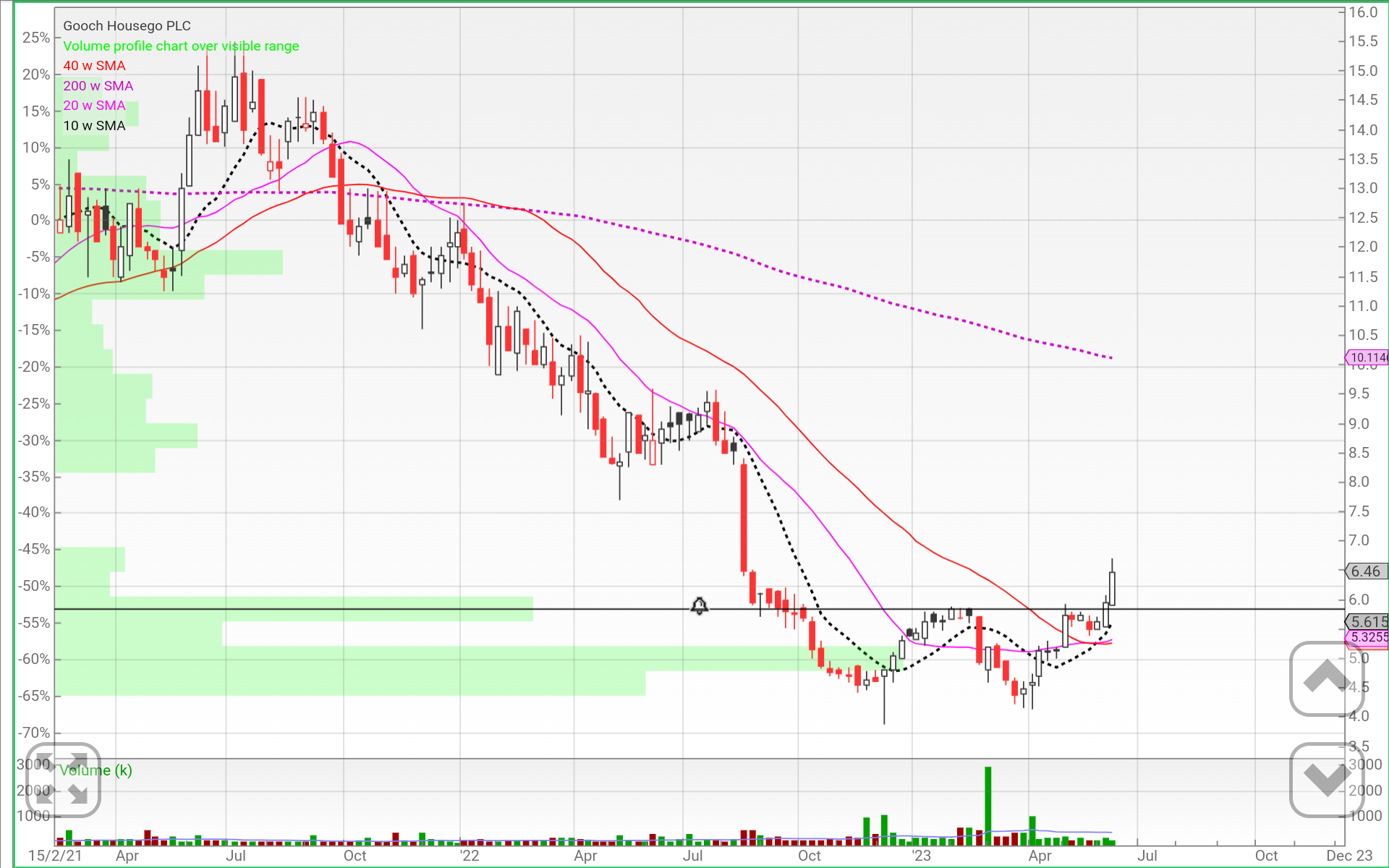Click the tall green volume spike bar
The image size is (1389, 868).
(988, 806)
